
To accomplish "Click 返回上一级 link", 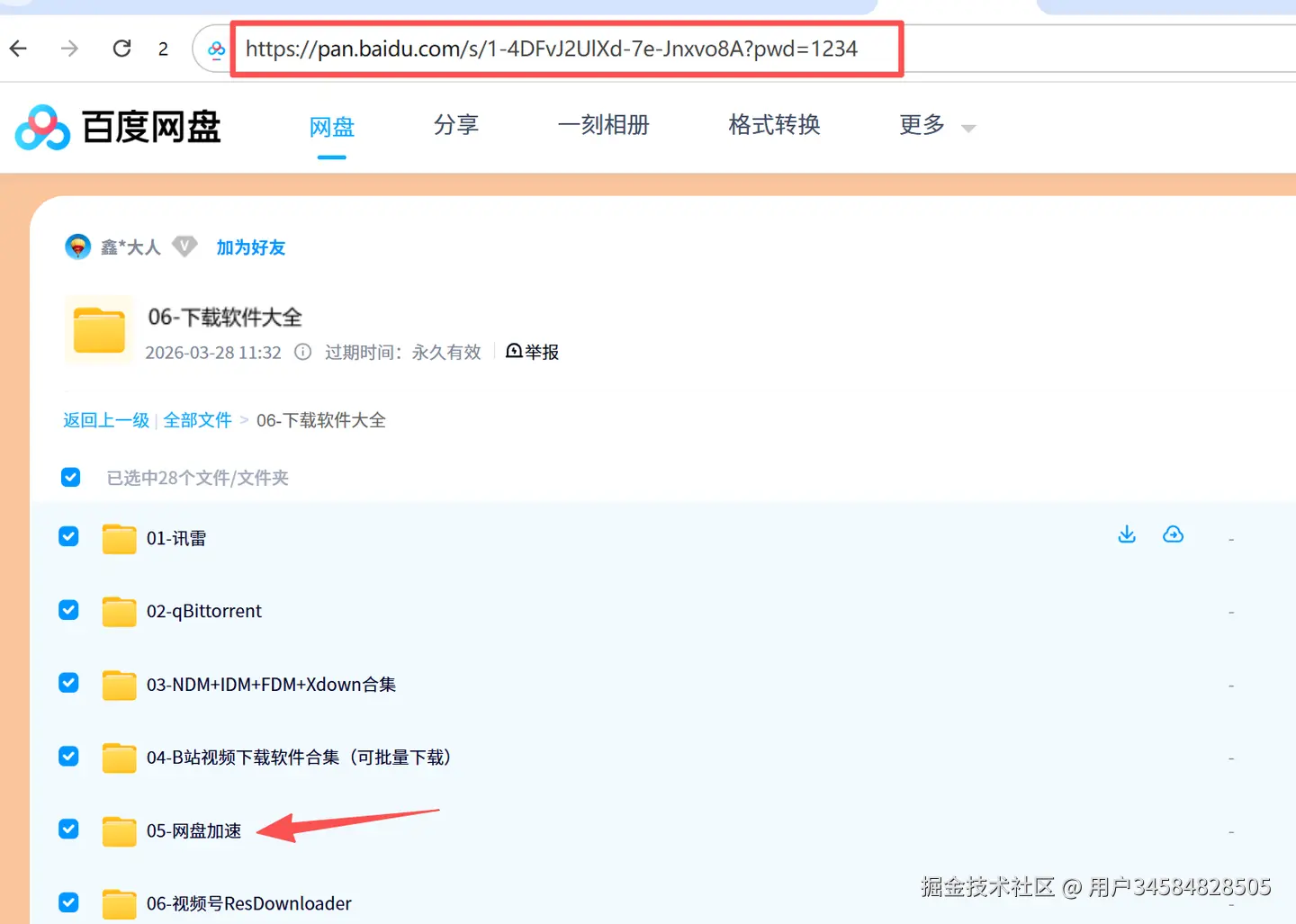I will 106,420.
